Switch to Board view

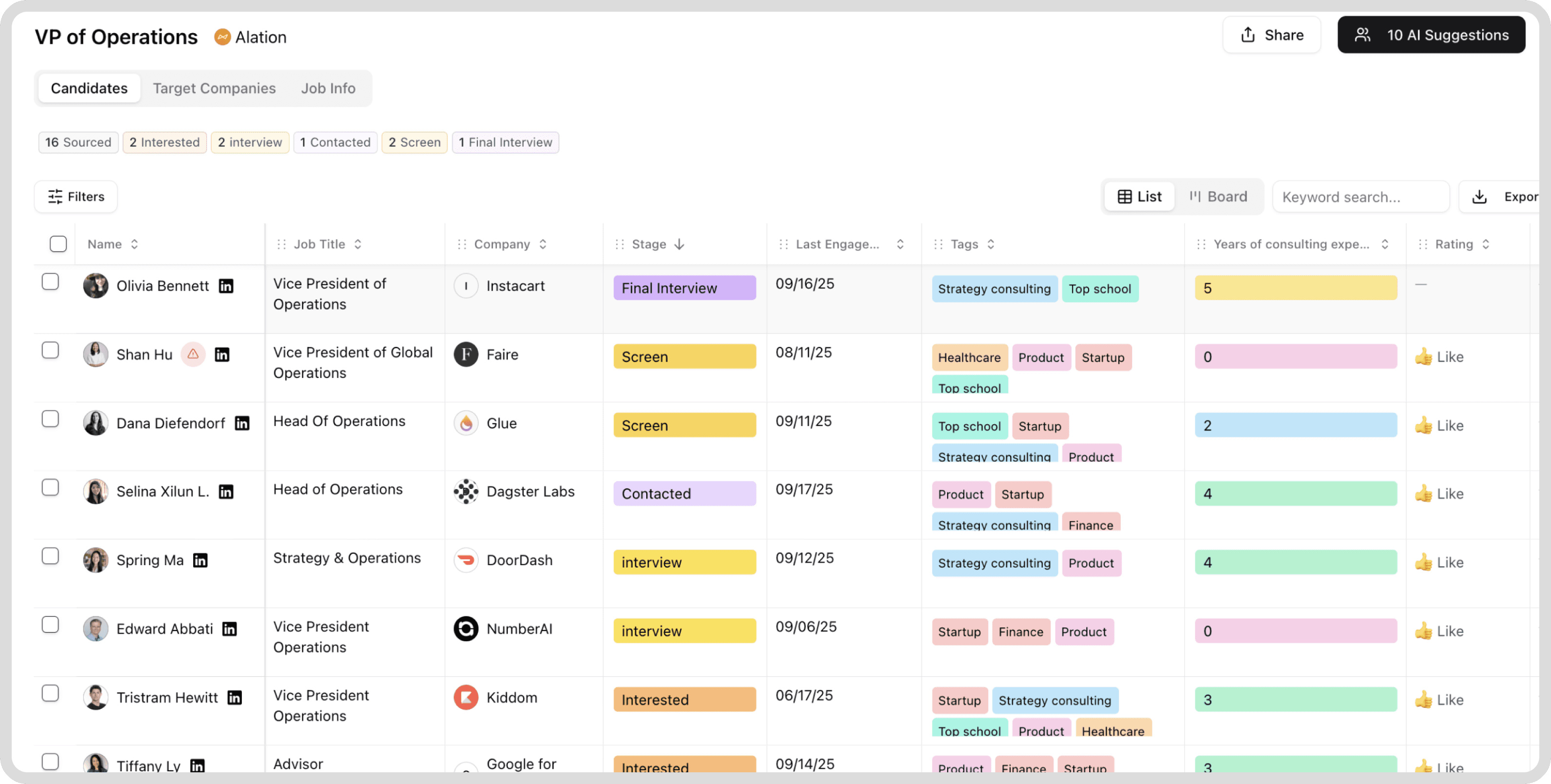[x=1218, y=197]
